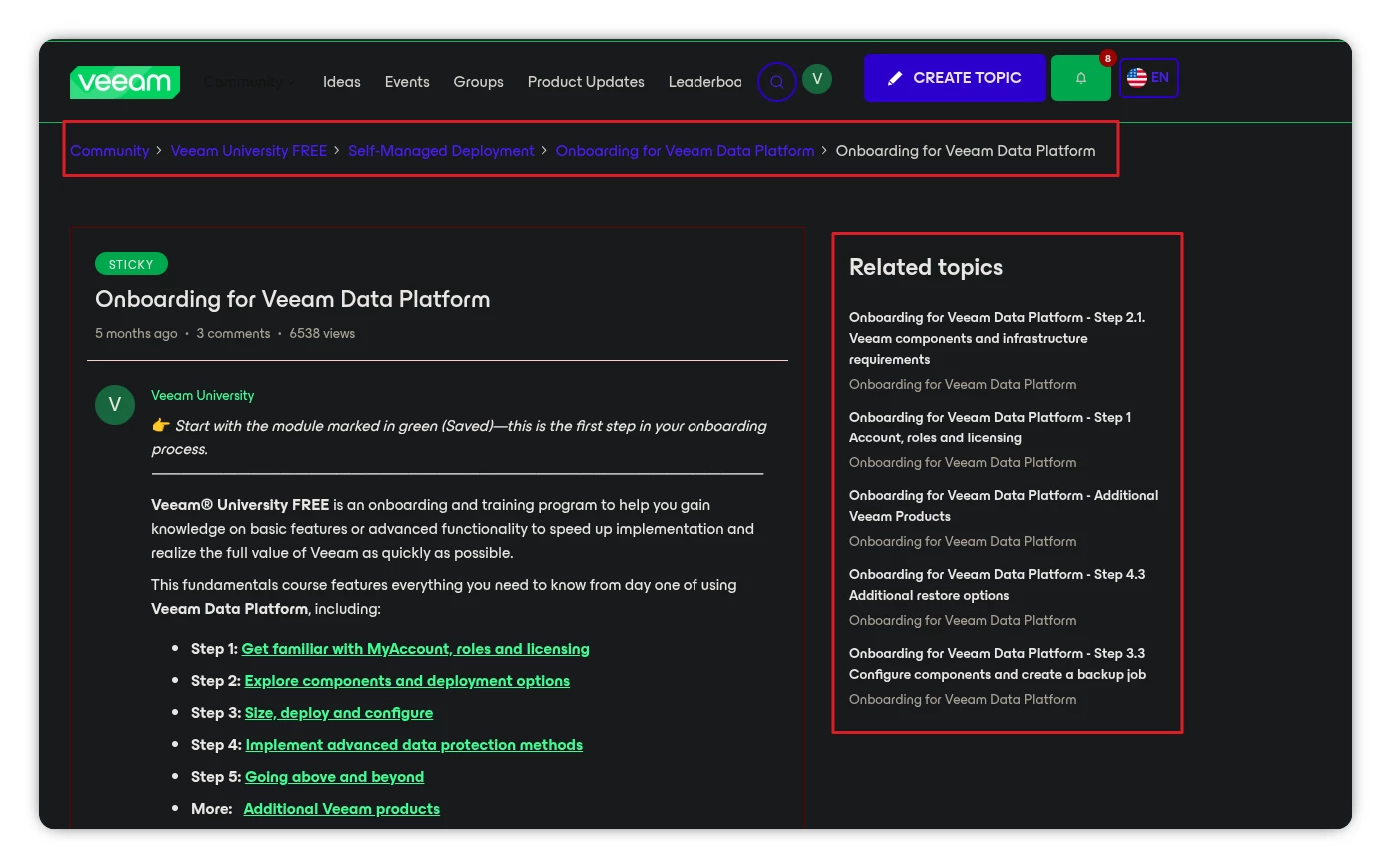Open related topic Step 1 Account, roles and licensing
The width and height of the screenshot is (1391, 868).
pos(990,428)
